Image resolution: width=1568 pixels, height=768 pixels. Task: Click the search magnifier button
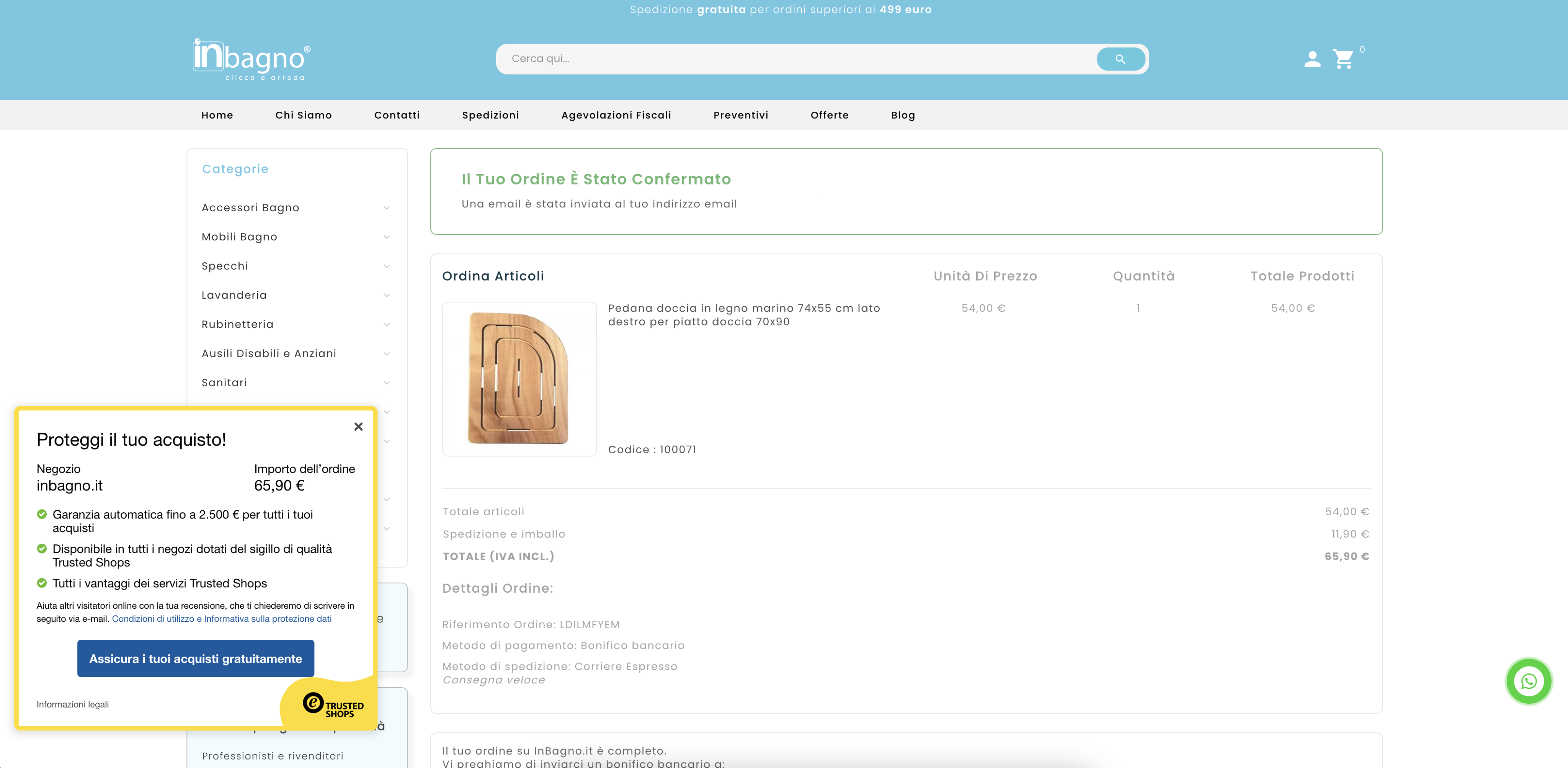pos(1120,59)
